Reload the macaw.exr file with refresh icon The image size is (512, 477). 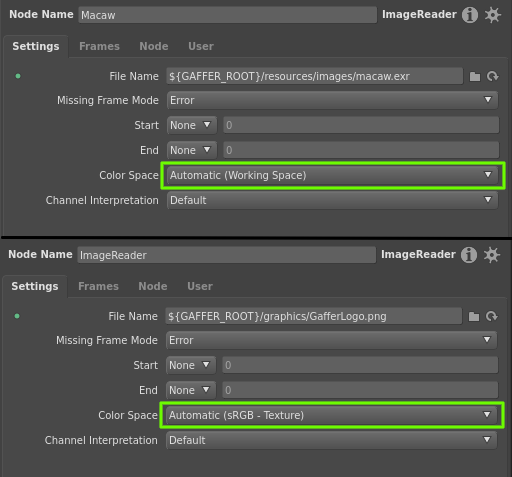point(492,77)
